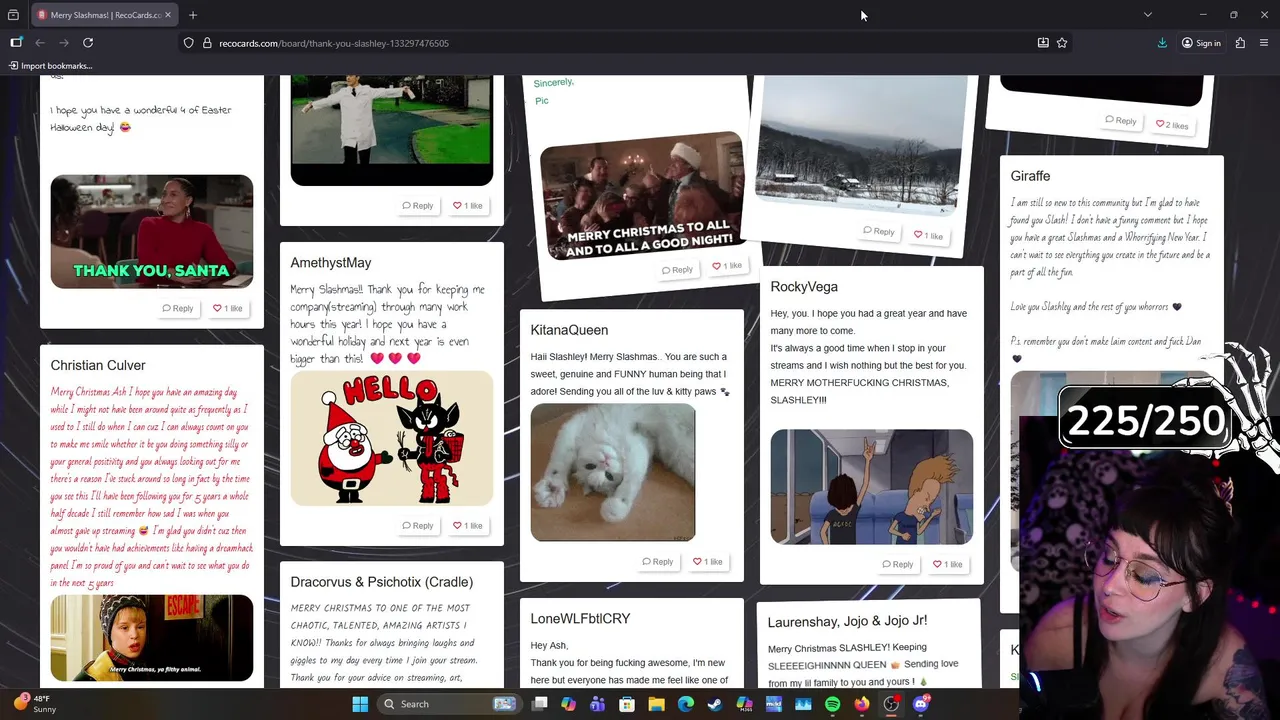1280x720 pixels.
Task: Reload the page with the refresh icon
Action: pos(88,43)
